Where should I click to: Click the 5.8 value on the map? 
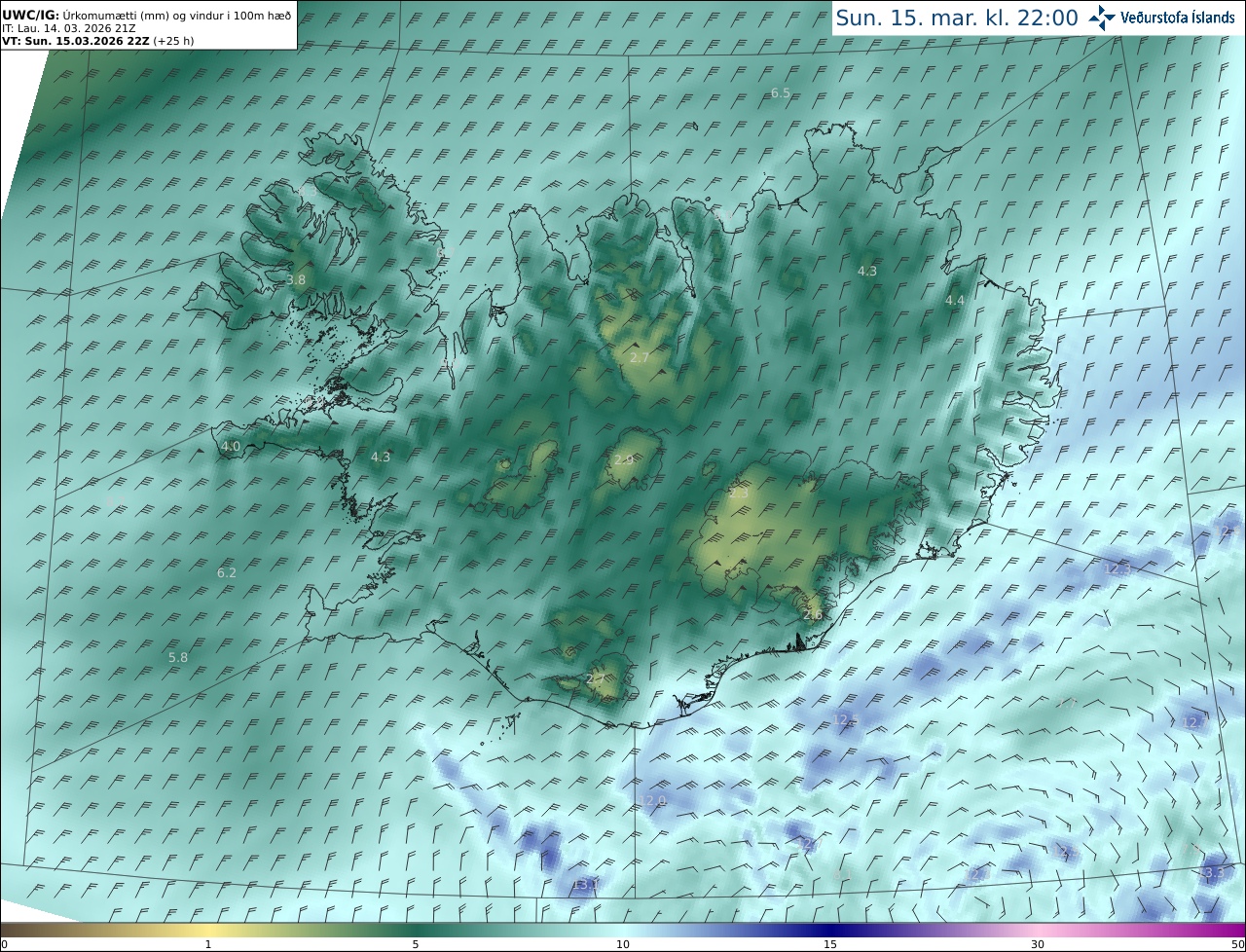pos(178,658)
